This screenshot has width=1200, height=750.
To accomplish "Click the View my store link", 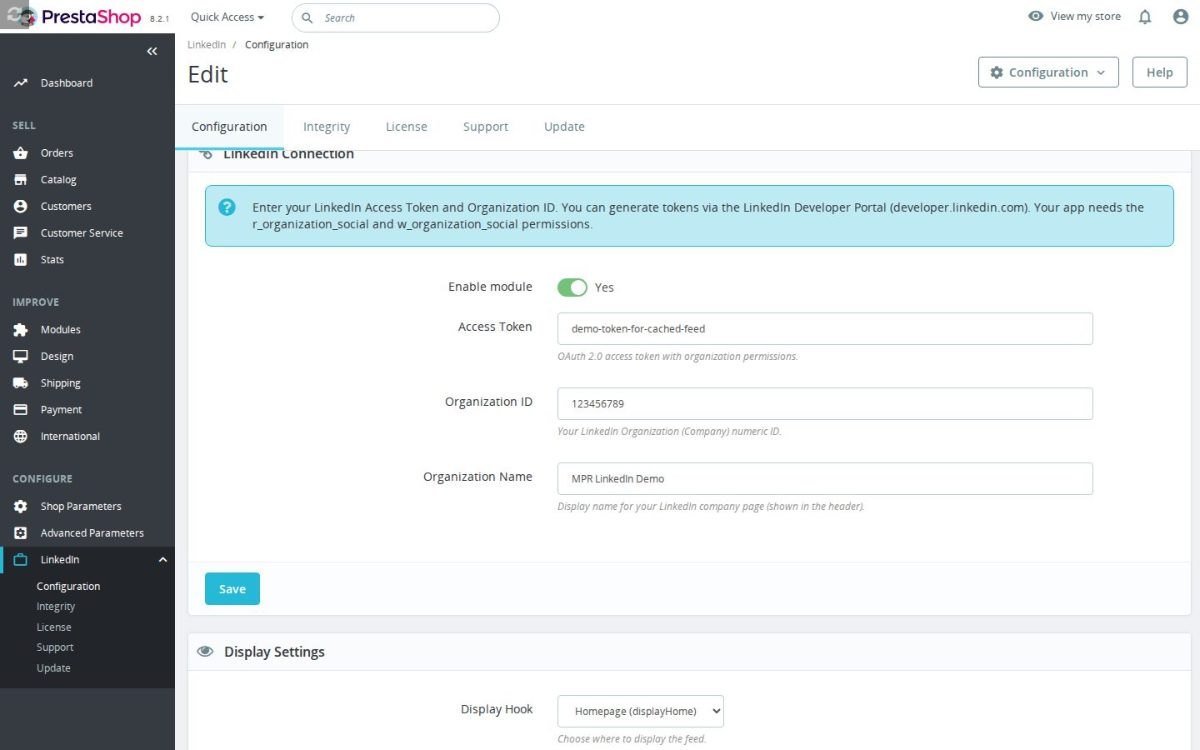I will pyautogui.click(x=1085, y=17).
